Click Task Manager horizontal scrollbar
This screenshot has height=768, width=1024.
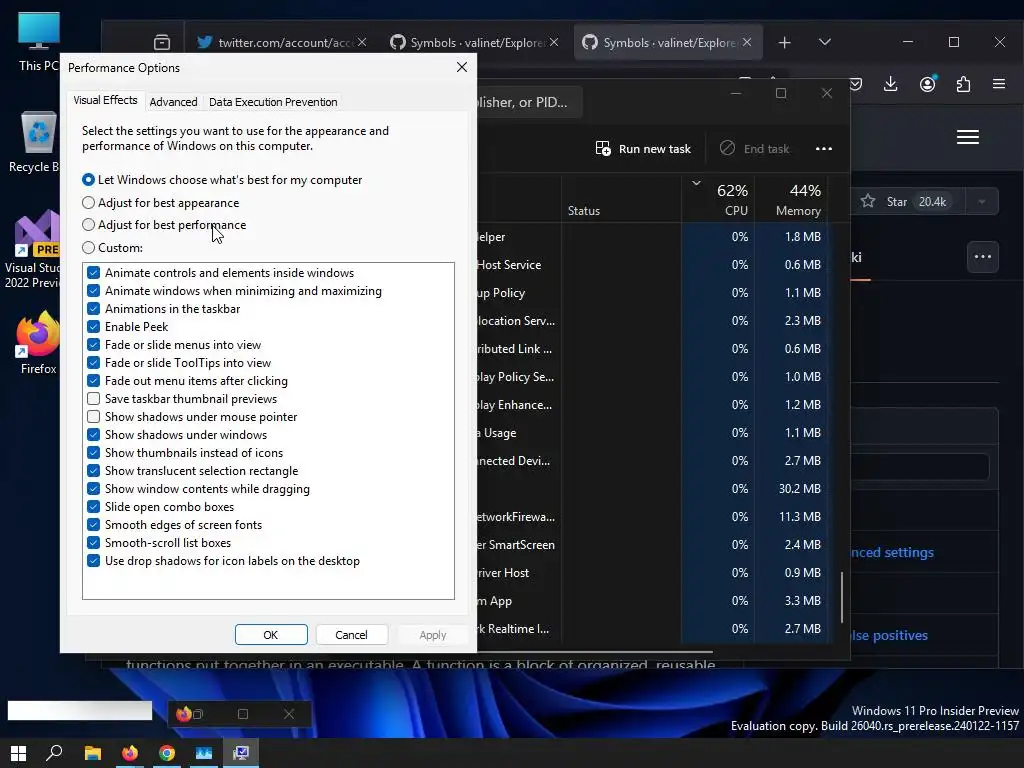tap(594, 651)
